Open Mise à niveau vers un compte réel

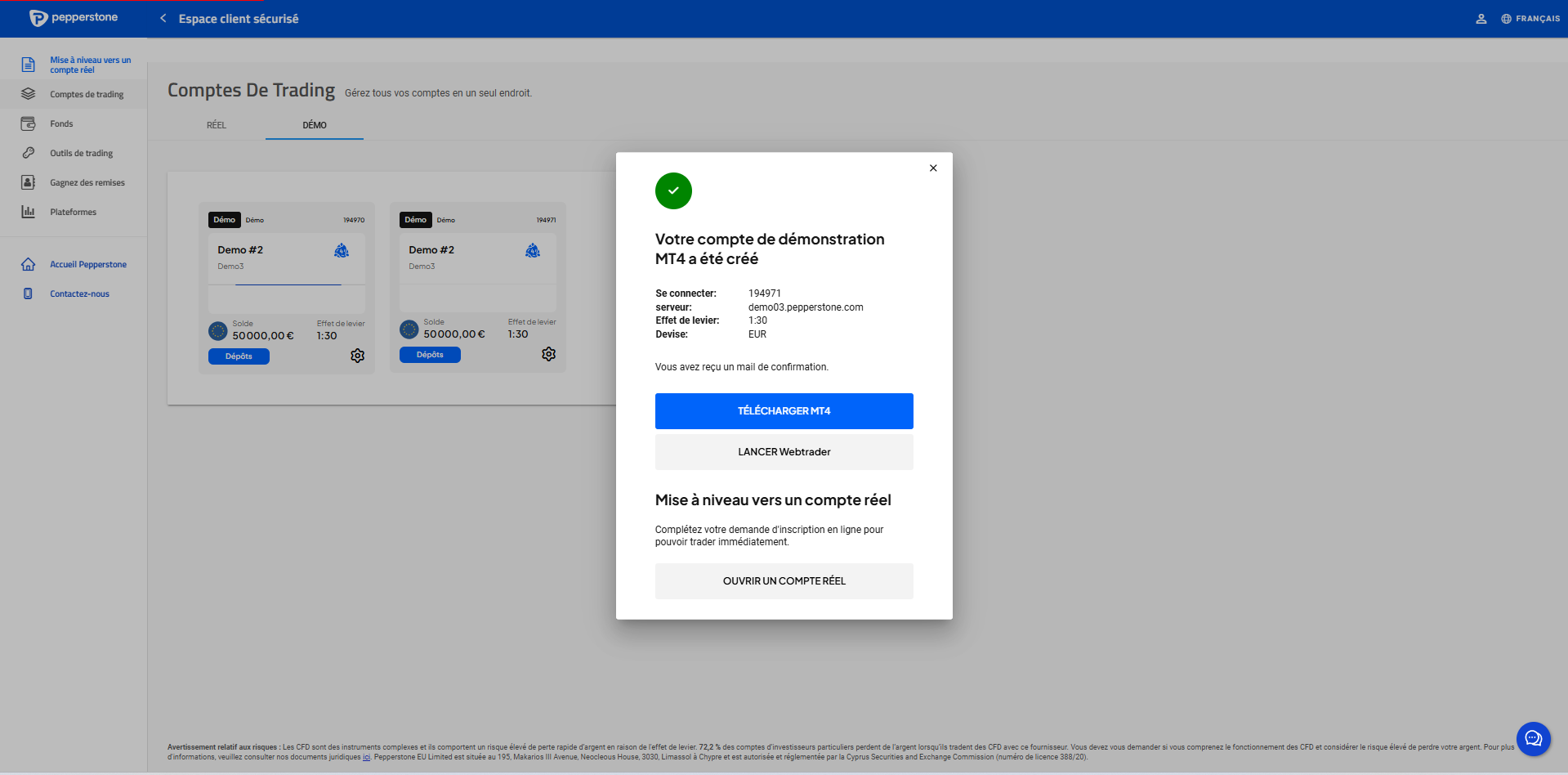pyautogui.click(x=90, y=65)
